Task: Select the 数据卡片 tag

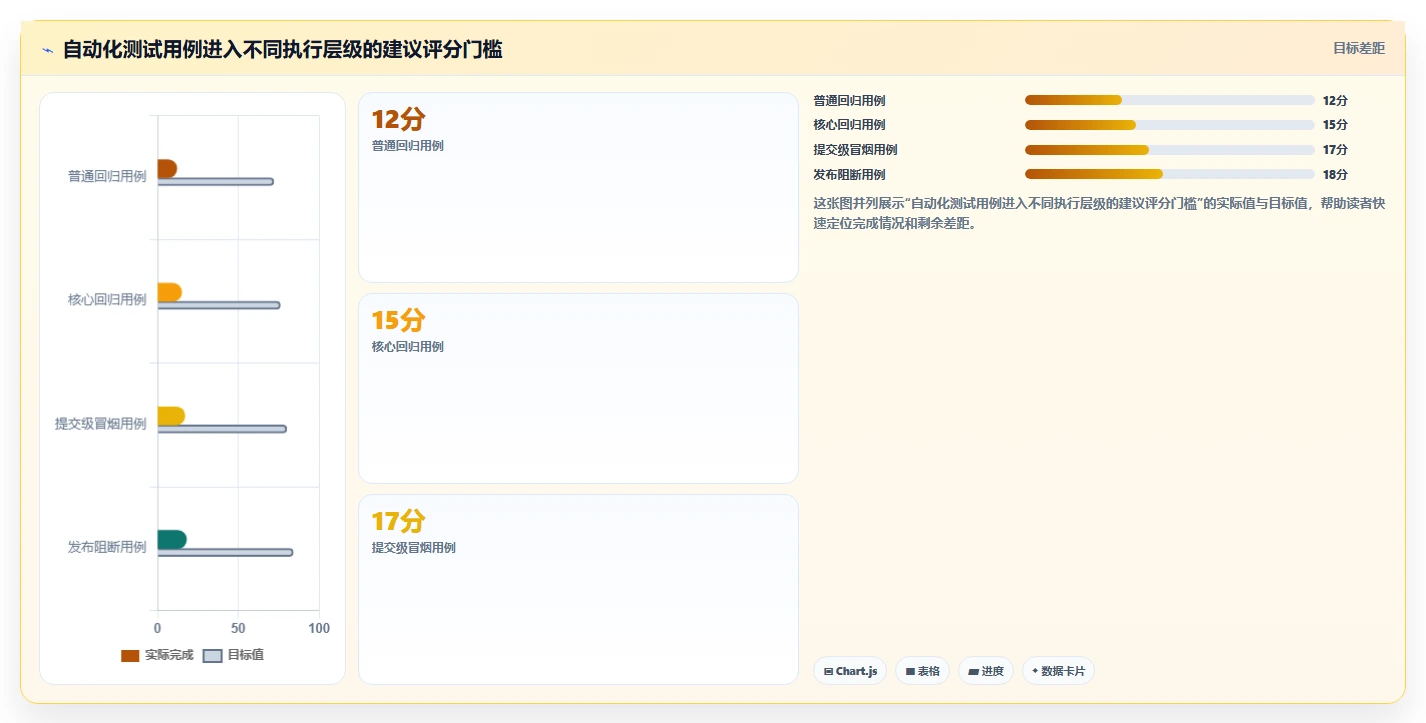Action: [1058, 671]
